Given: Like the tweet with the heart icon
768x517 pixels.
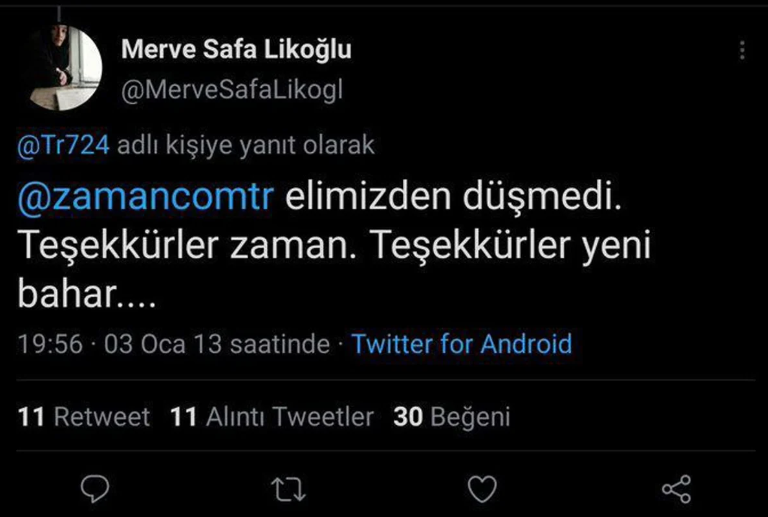Looking at the screenshot, I should tap(483, 488).
